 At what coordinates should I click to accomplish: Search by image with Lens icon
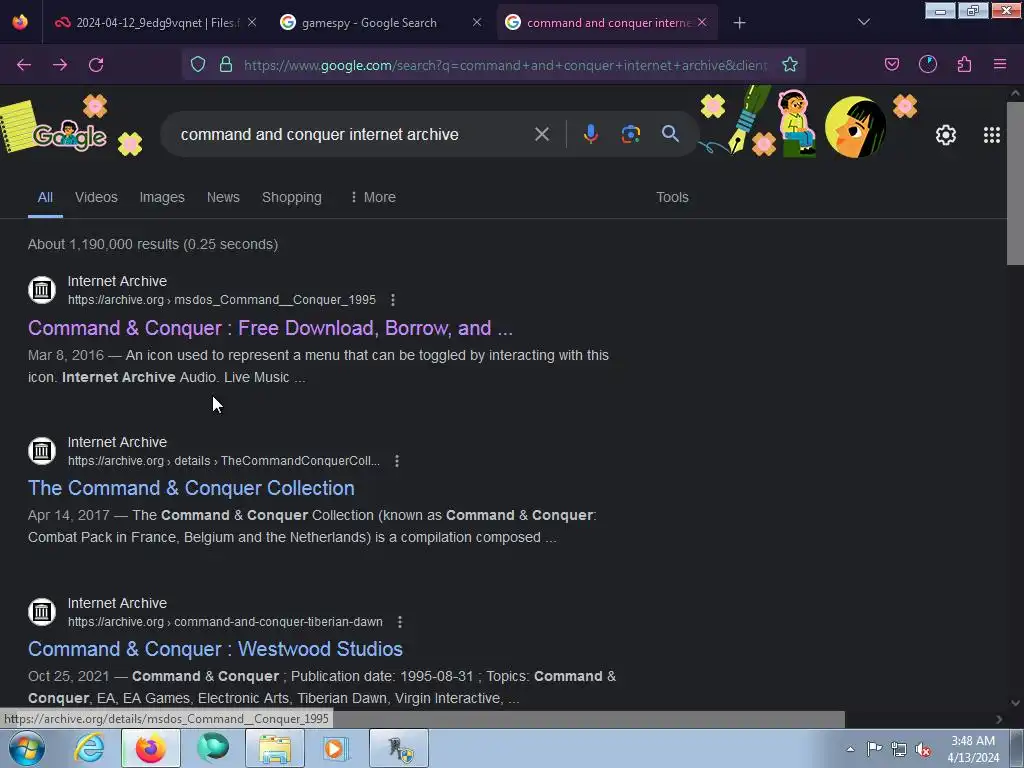630,134
